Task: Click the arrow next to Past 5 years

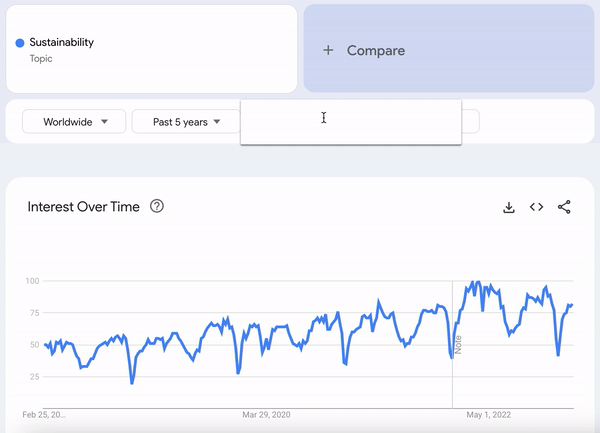Action: coord(217,122)
